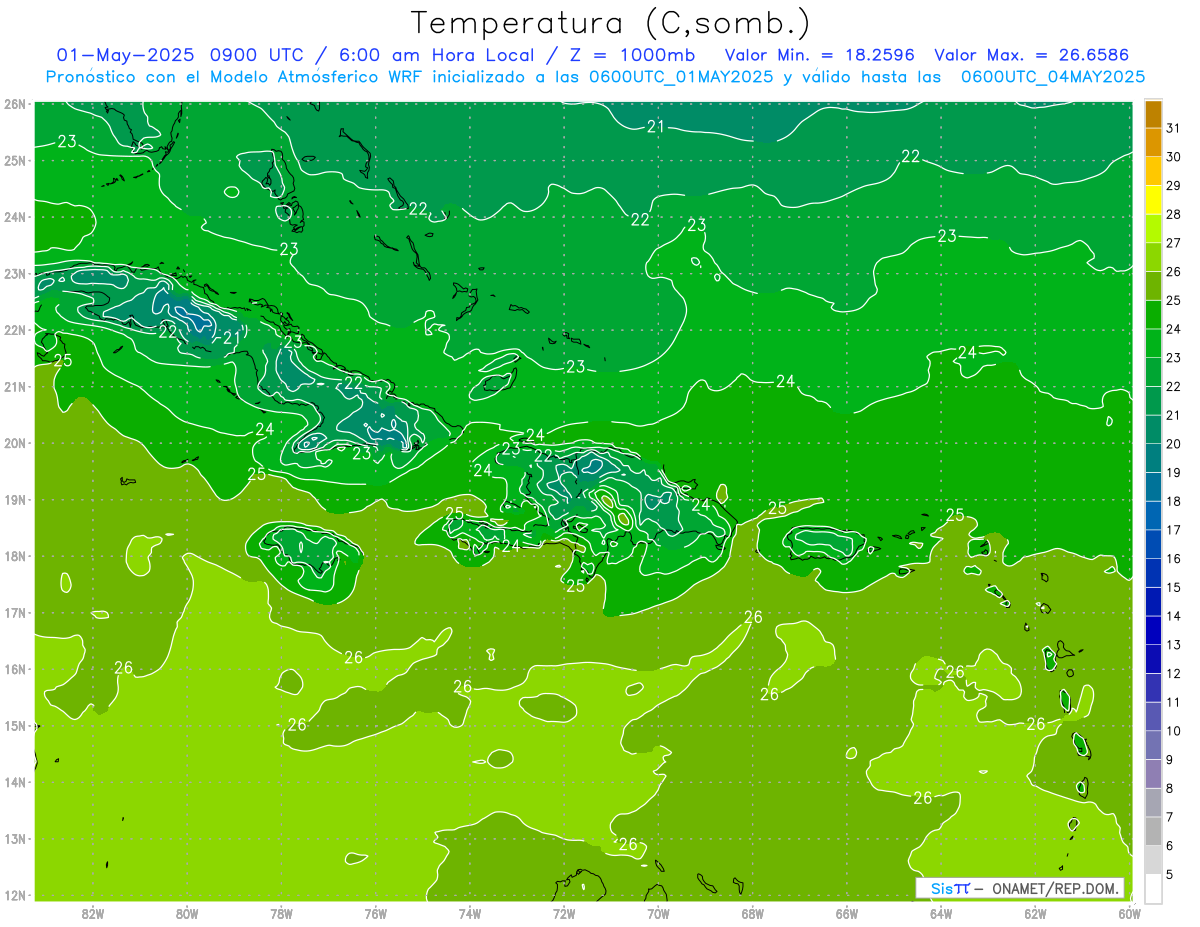Click the 18N latitude axis label
The height and width of the screenshot is (927, 1200).
coord(15,556)
